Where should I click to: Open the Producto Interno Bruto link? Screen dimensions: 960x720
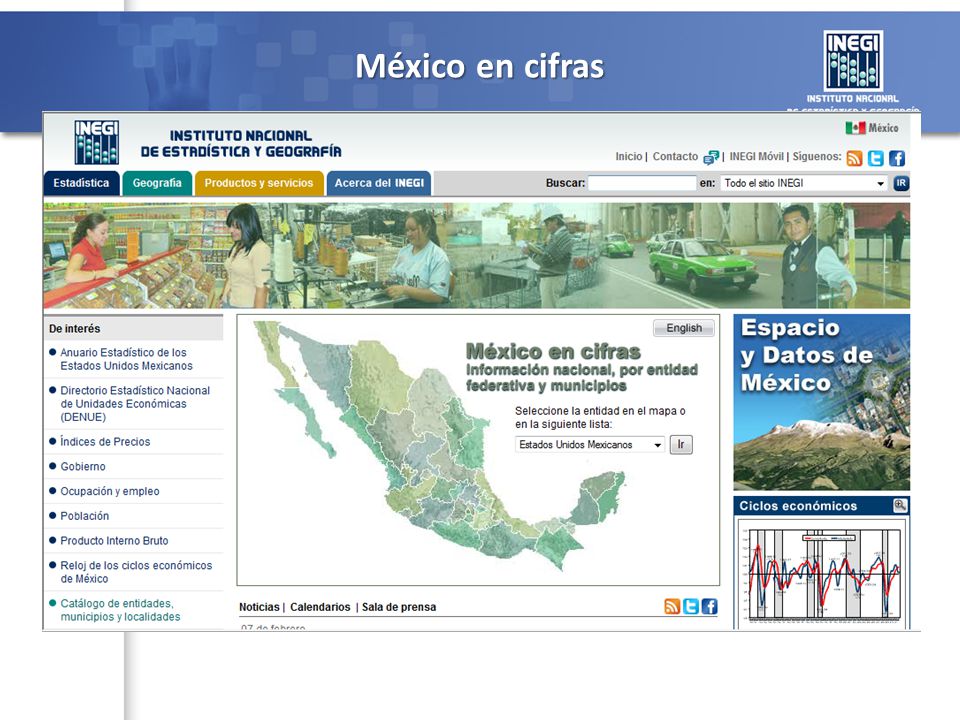[x=114, y=541]
